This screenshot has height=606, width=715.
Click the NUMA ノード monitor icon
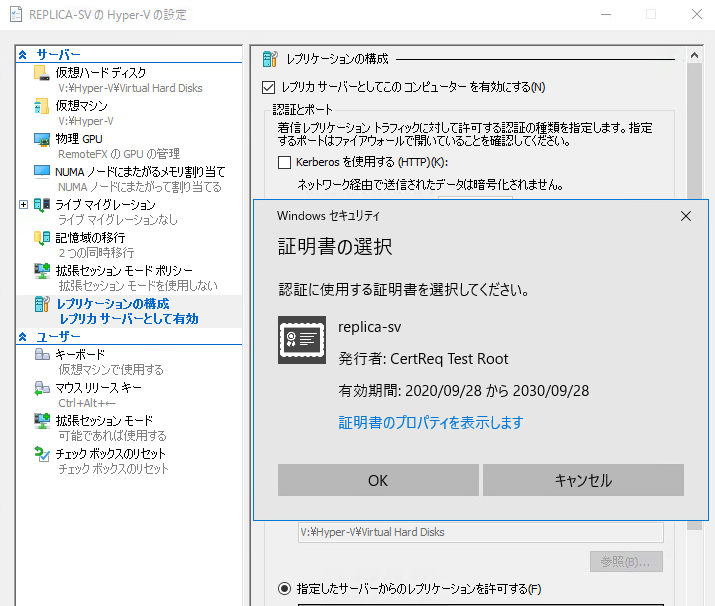click(x=41, y=171)
